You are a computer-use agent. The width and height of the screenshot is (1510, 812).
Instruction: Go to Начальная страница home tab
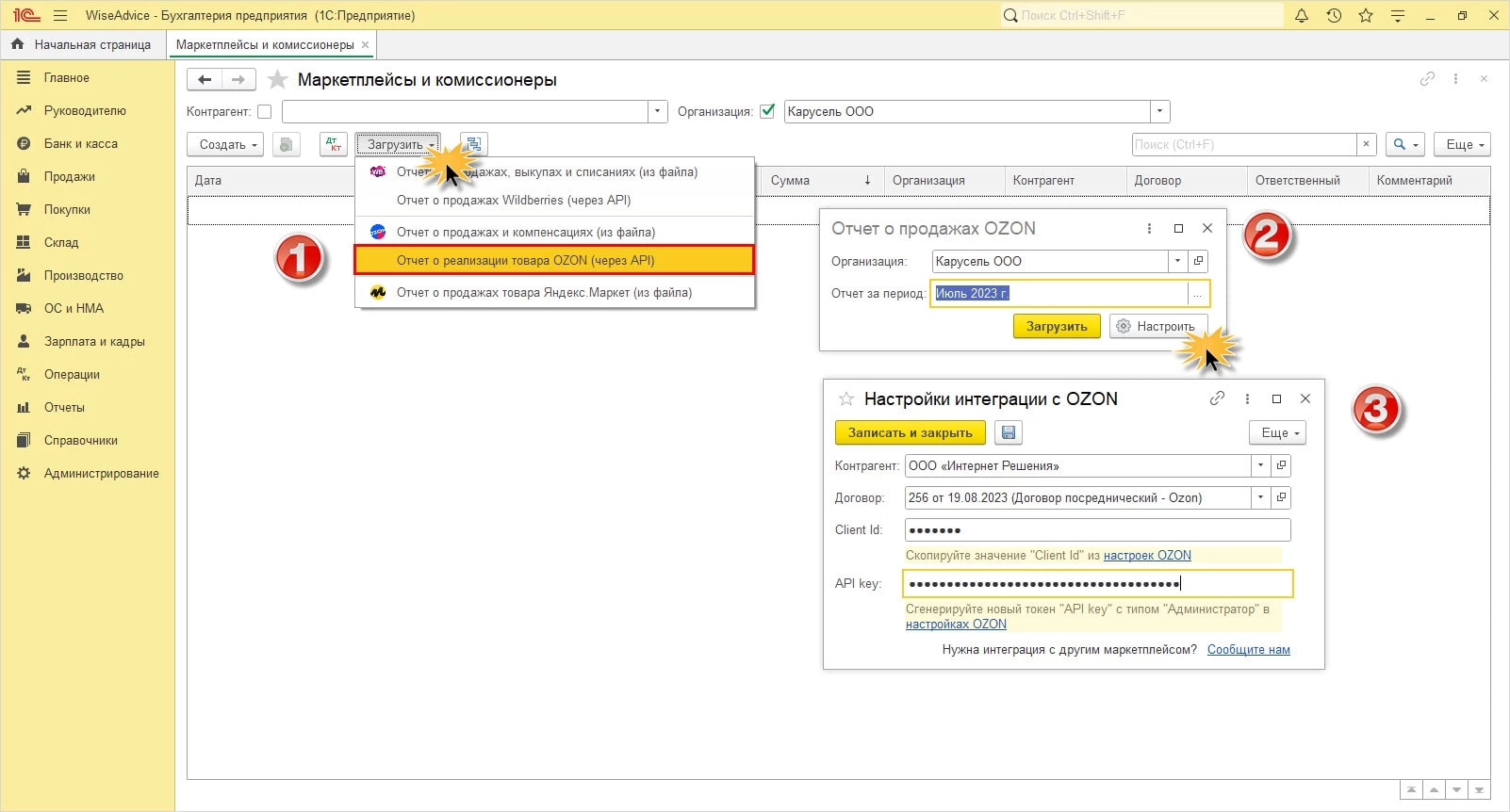(81, 44)
